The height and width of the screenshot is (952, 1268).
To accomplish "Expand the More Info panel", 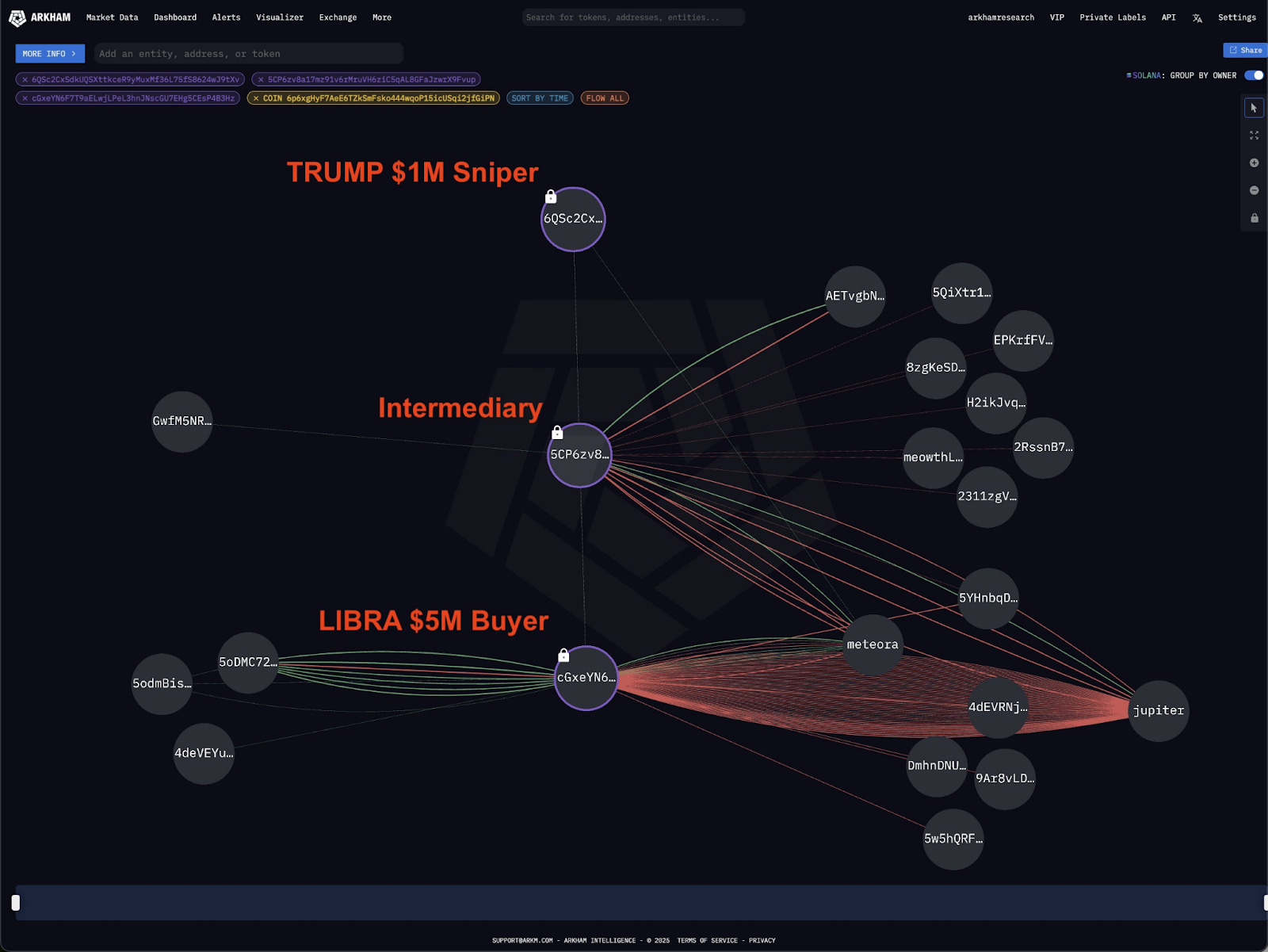I will pos(50,54).
